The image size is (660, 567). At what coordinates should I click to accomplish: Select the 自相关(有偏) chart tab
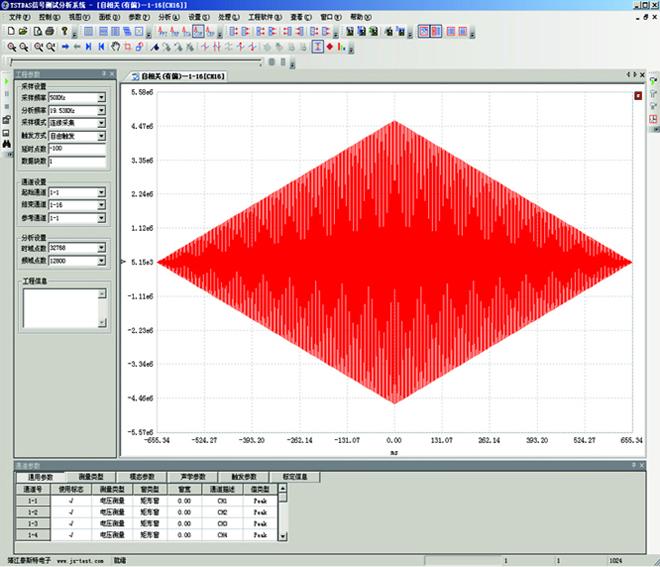(x=179, y=76)
